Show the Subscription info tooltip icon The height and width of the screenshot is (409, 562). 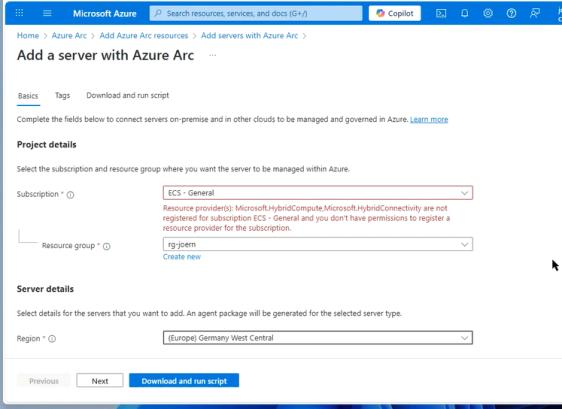[x=71, y=195]
